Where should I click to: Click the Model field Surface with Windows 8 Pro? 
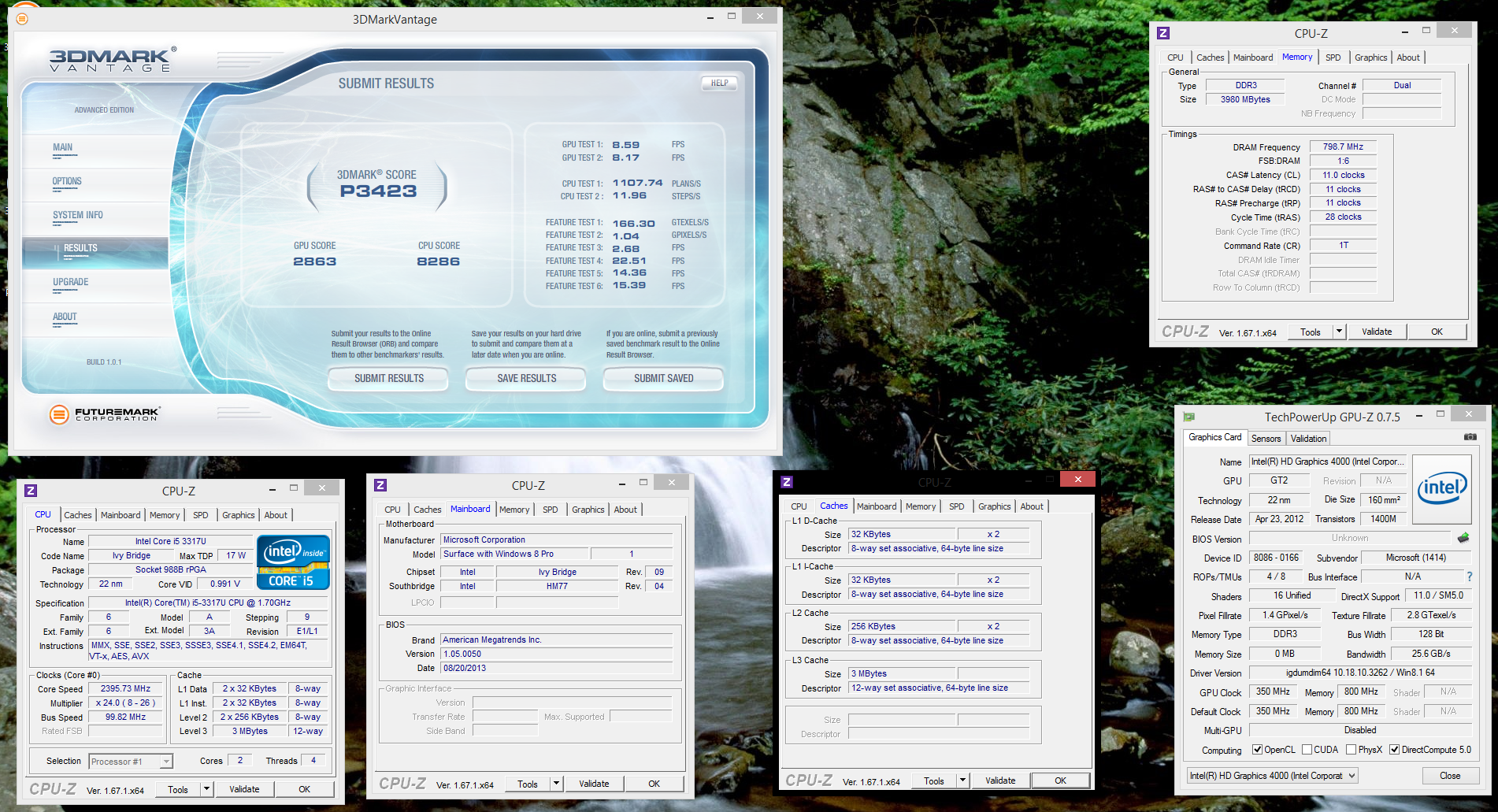point(514,554)
